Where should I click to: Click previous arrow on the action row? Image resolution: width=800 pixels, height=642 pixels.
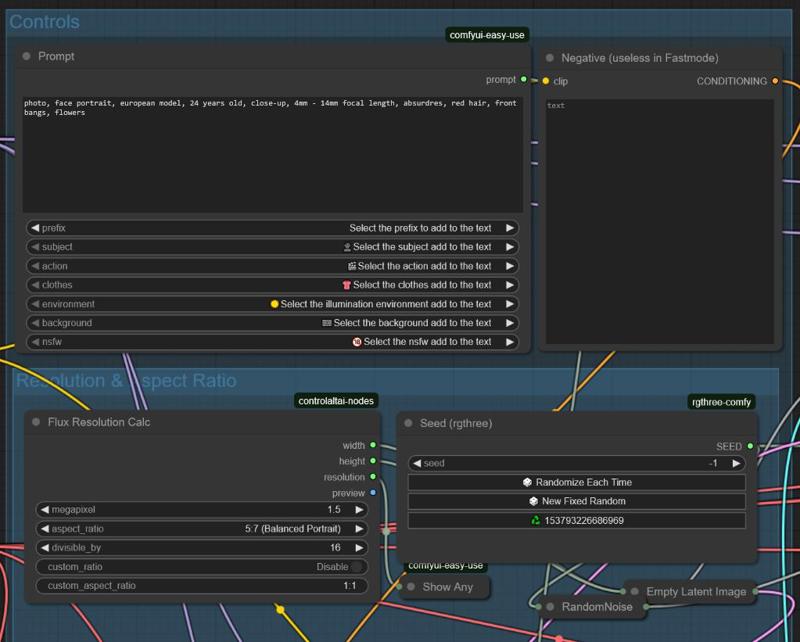[35, 266]
